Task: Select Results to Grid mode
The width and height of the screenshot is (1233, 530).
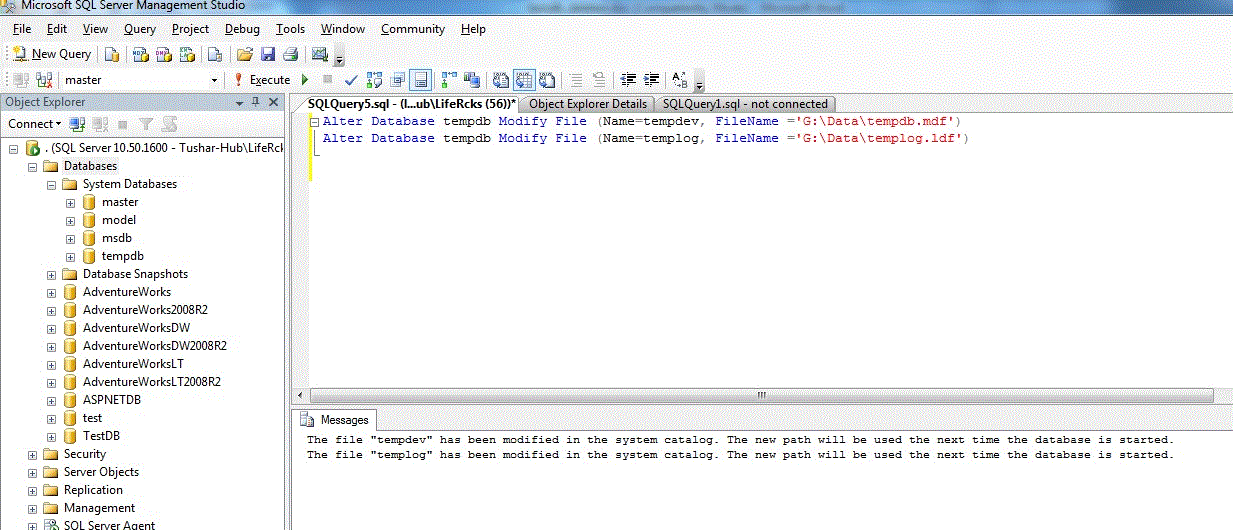Action: tap(524, 80)
